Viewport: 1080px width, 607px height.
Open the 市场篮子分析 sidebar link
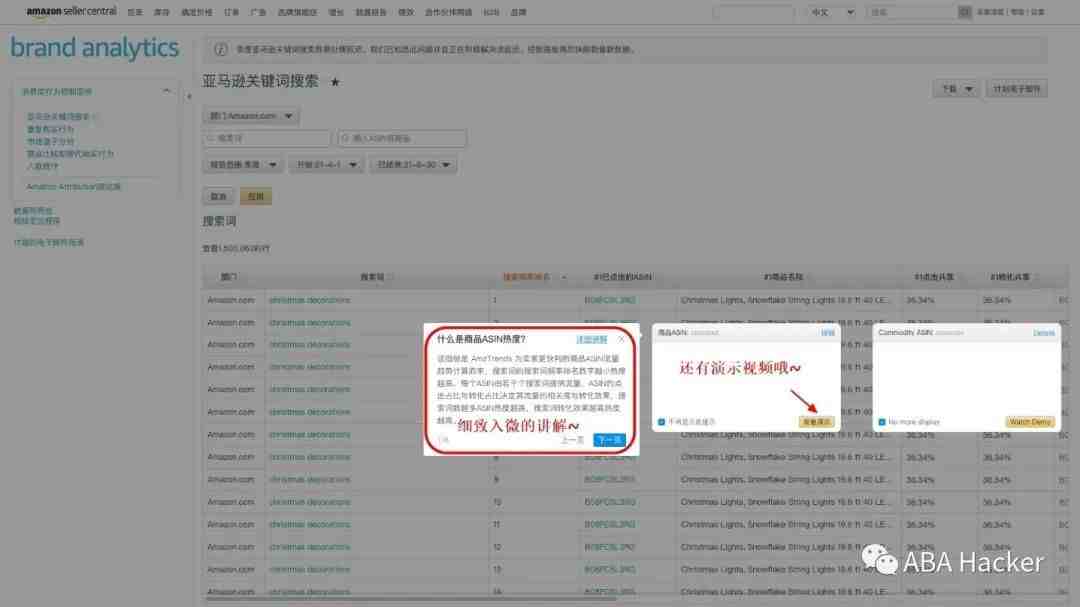[x=50, y=141]
